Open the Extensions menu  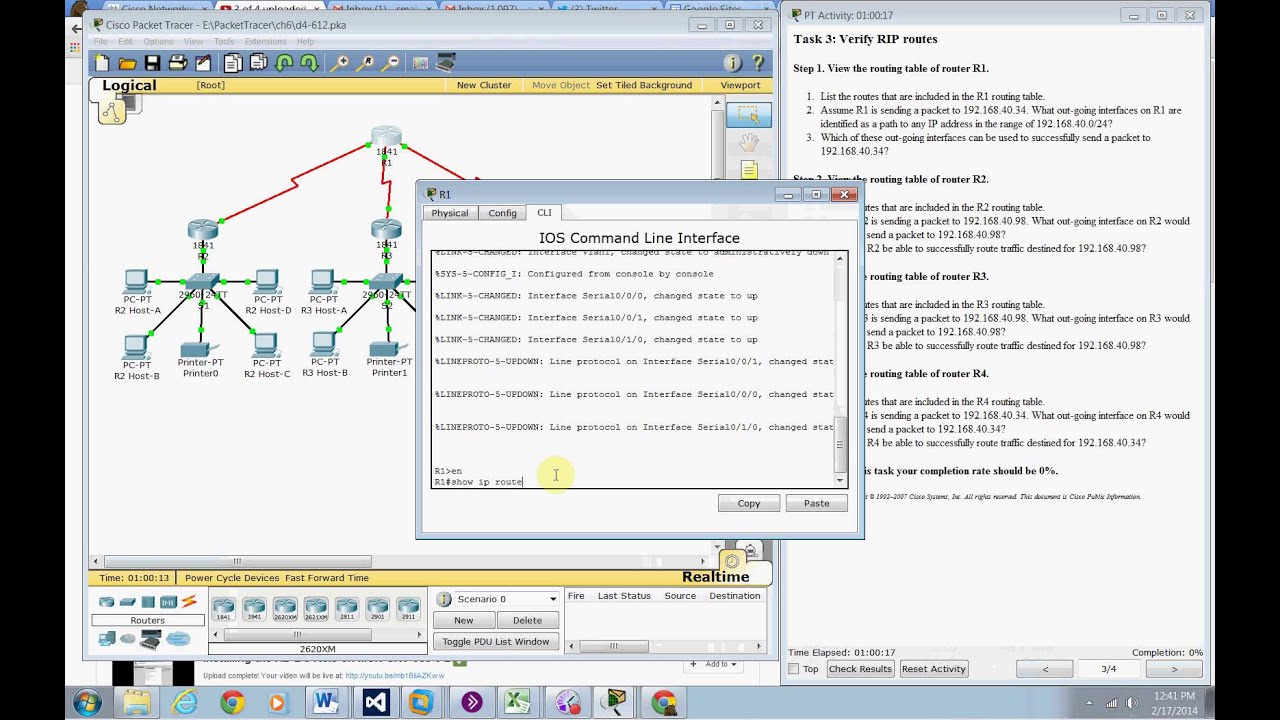point(265,41)
